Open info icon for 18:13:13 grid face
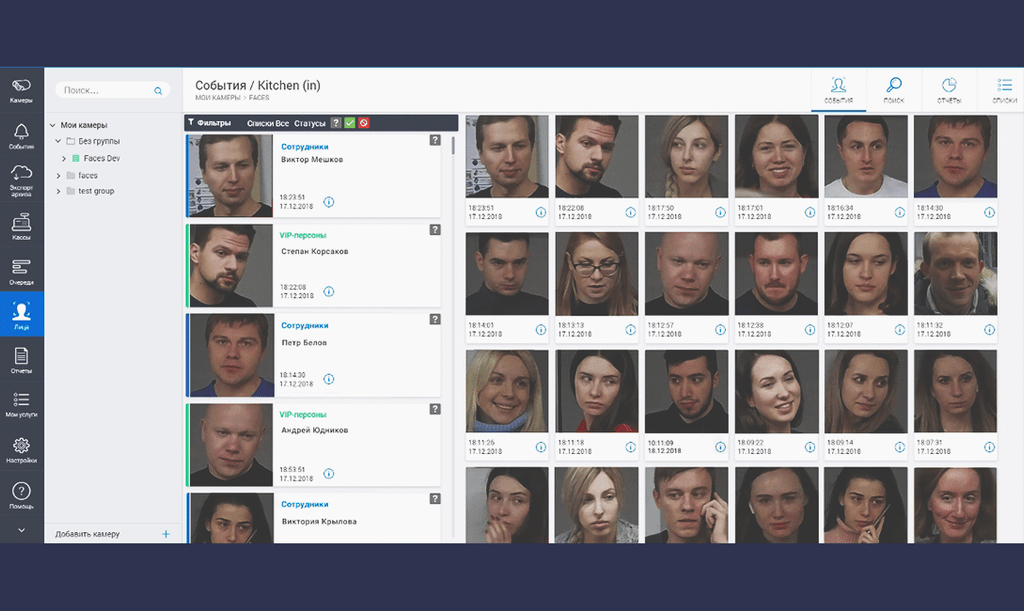Image resolution: width=1024 pixels, height=611 pixels. 631,330
